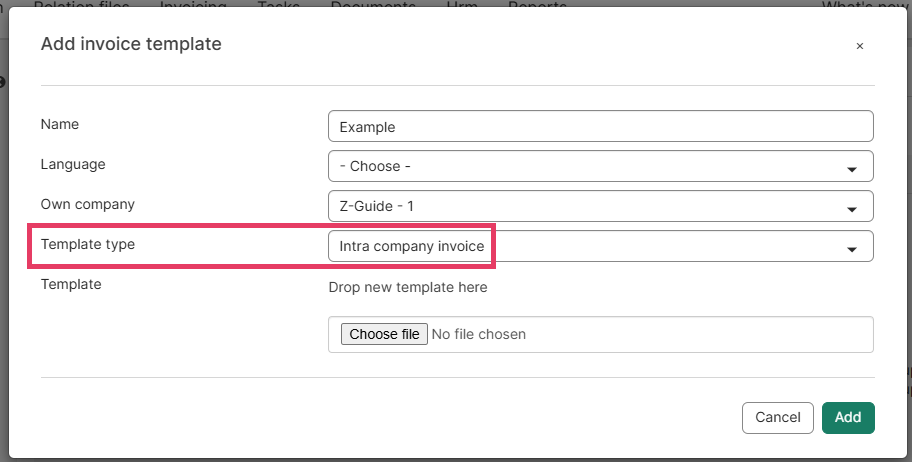Open the Language '- Choose -' selector
Image resolution: width=912 pixels, height=462 pixels.
pos(600,166)
